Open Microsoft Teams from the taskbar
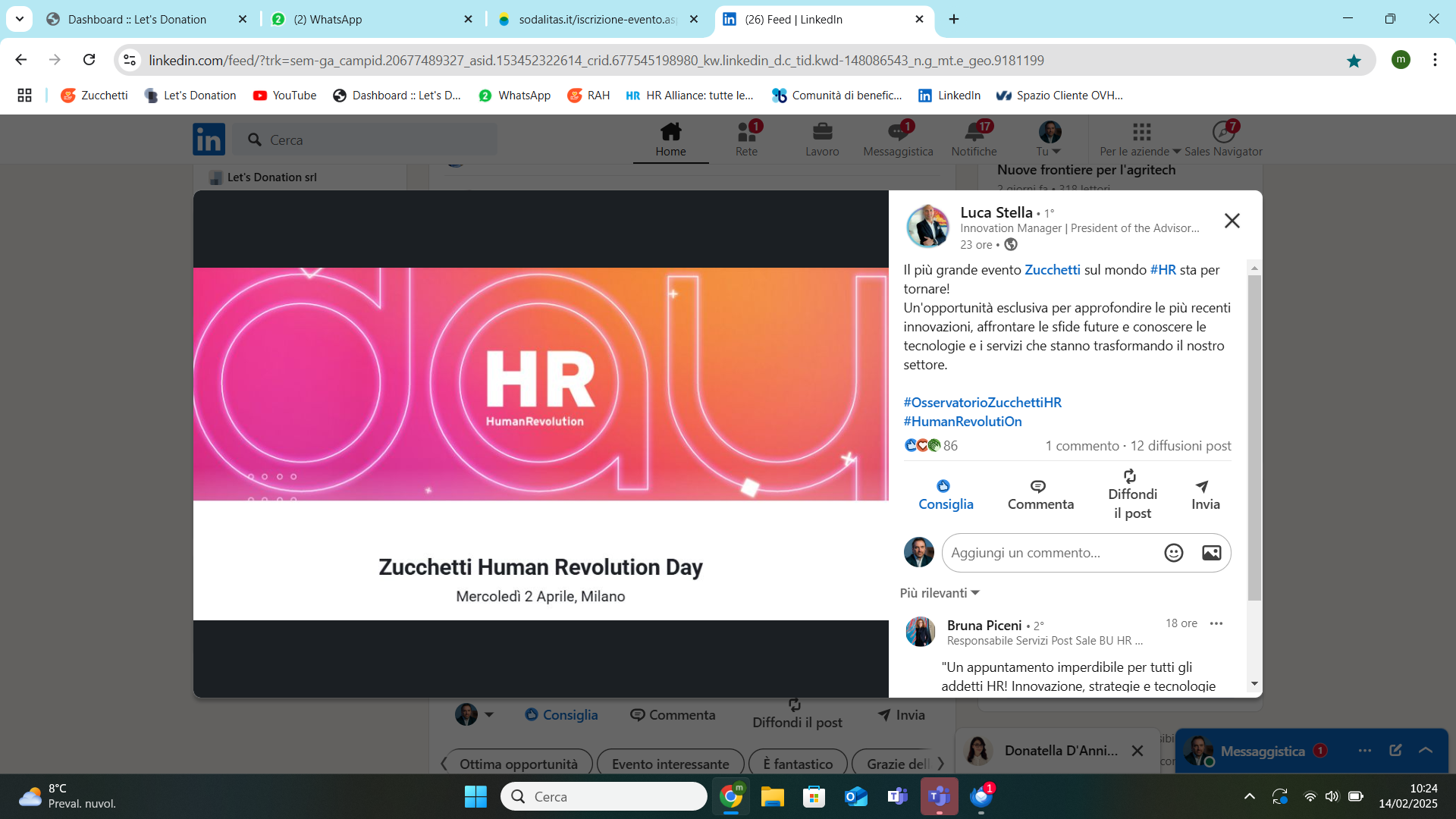Image resolution: width=1456 pixels, height=819 pixels. pyautogui.click(x=939, y=796)
